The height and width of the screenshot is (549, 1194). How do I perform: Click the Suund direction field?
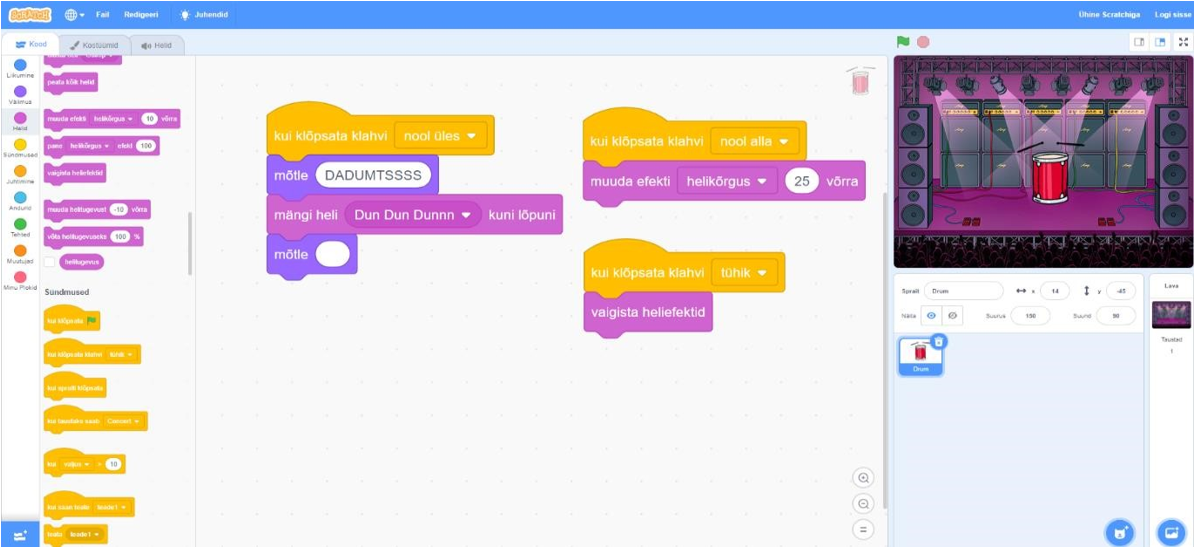point(1116,316)
